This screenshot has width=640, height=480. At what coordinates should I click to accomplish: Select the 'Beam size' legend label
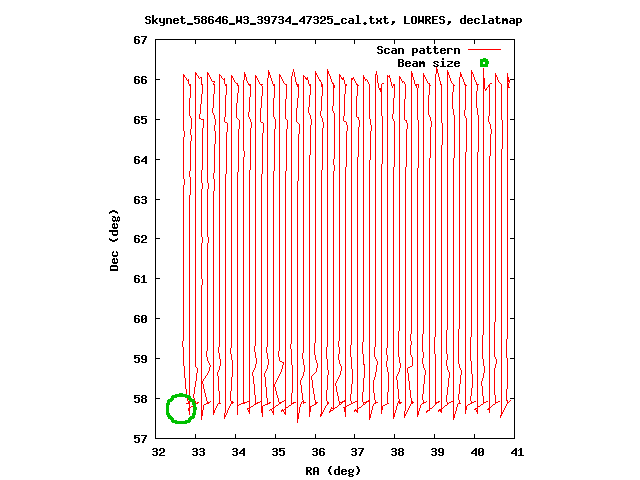click(x=429, y=63)
